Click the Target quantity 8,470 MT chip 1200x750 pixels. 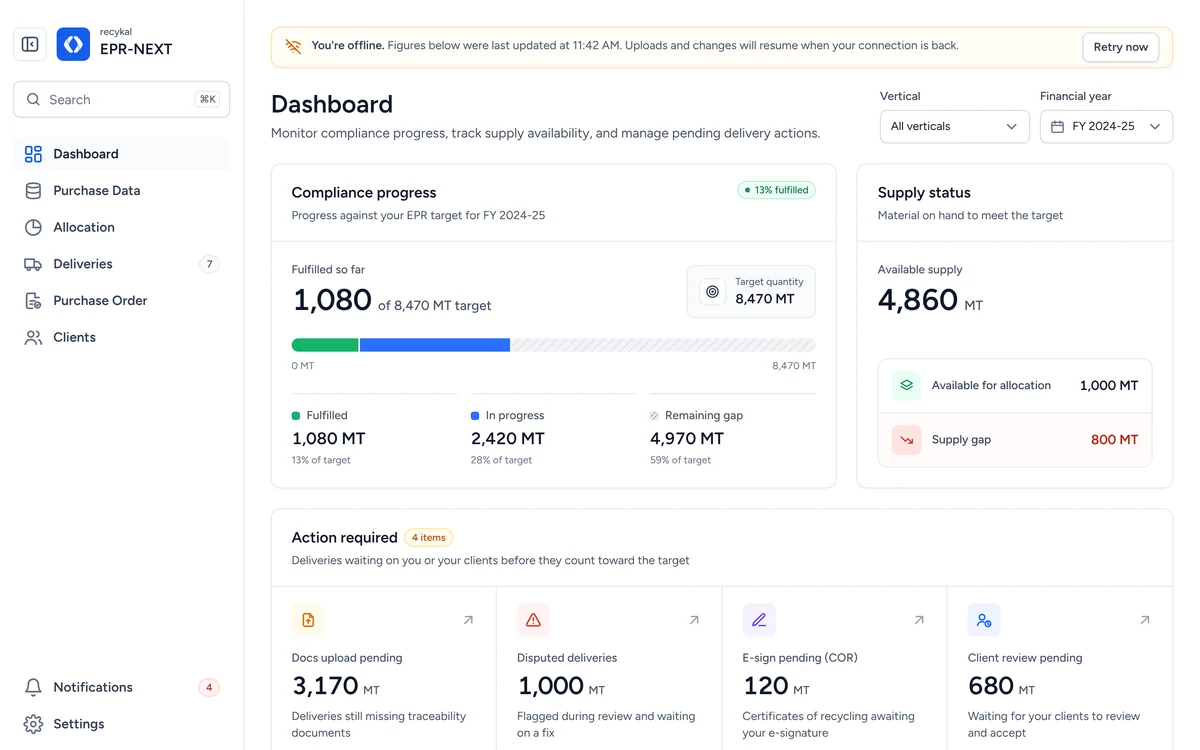751,291
